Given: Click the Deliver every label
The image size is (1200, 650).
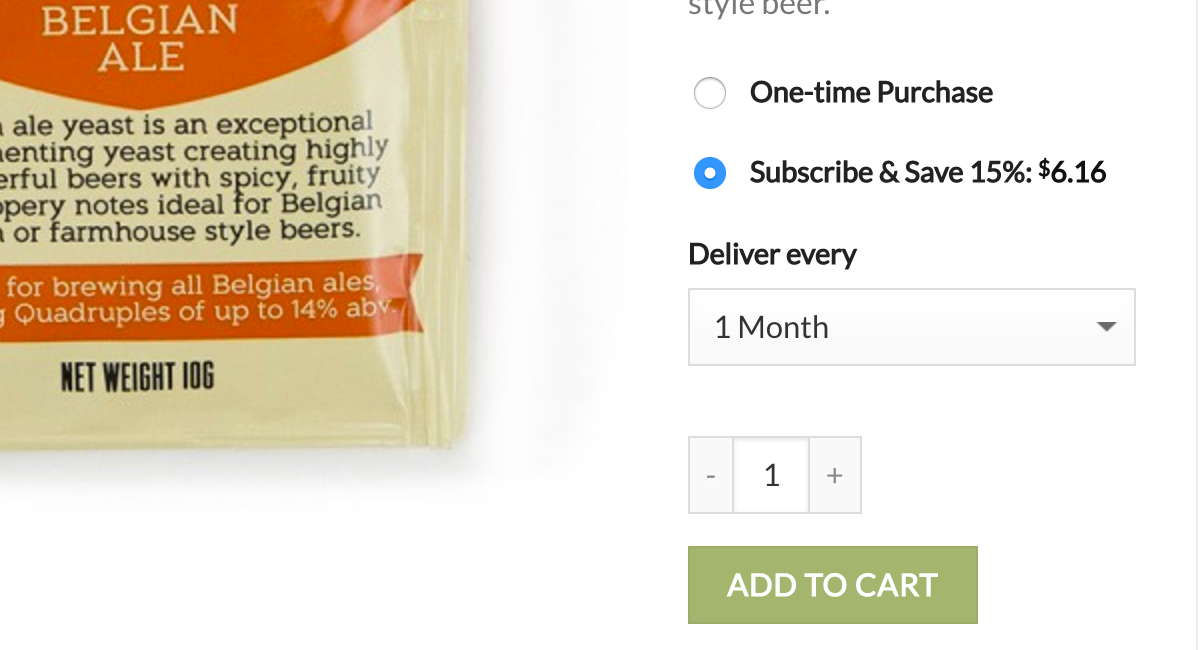Looking at the screenshot, I should pos(772,254).
